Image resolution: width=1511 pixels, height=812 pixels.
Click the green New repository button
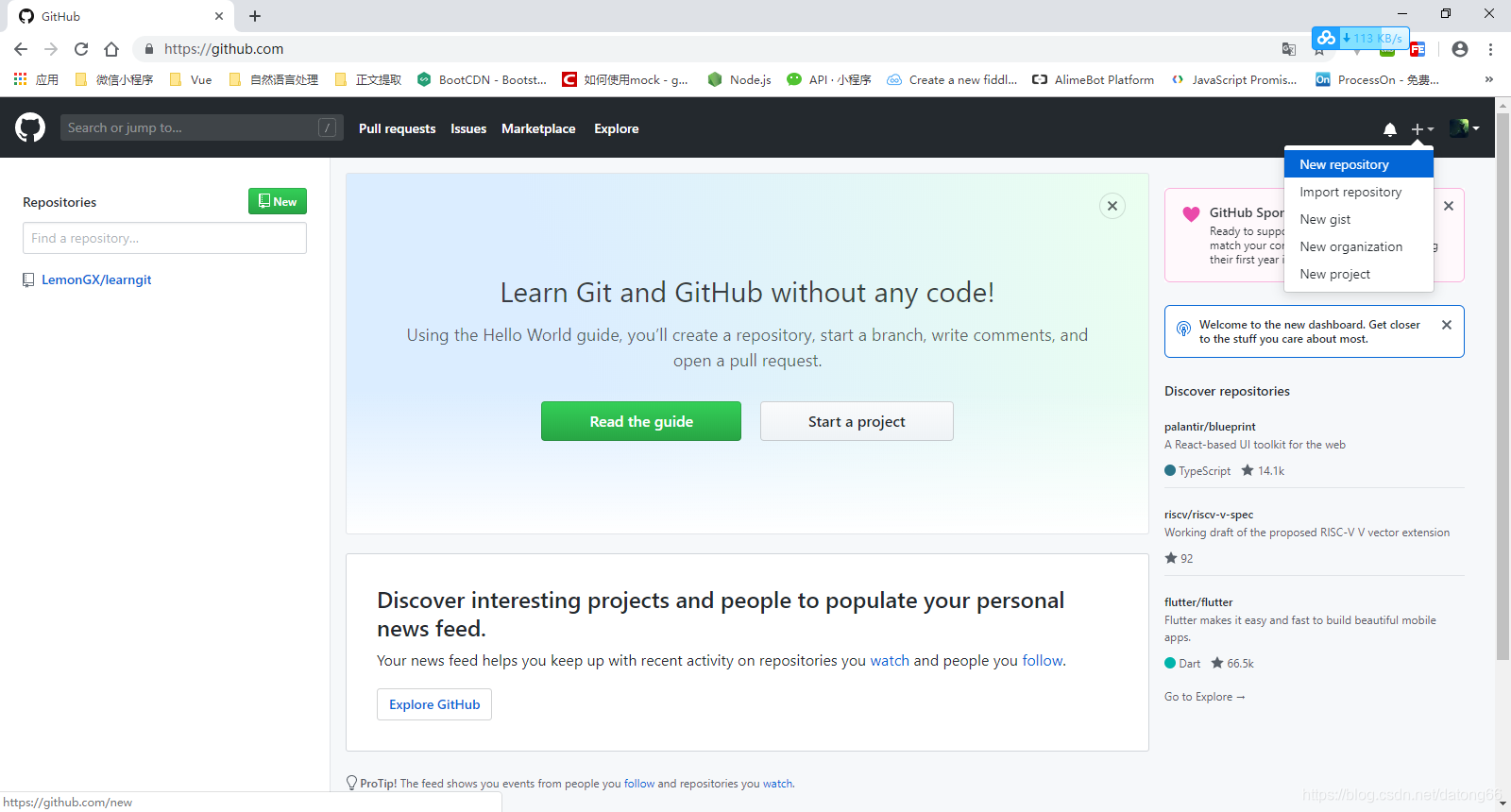(x=278, y=201)
